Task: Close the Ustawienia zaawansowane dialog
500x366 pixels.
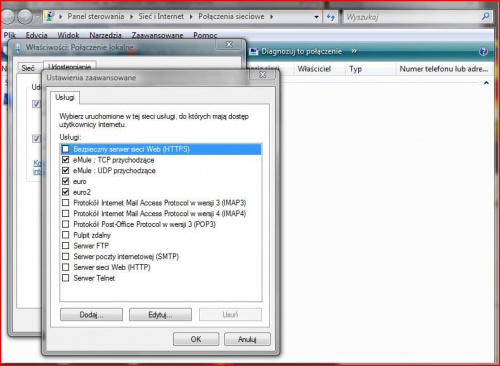Action: tap(263, 75)
